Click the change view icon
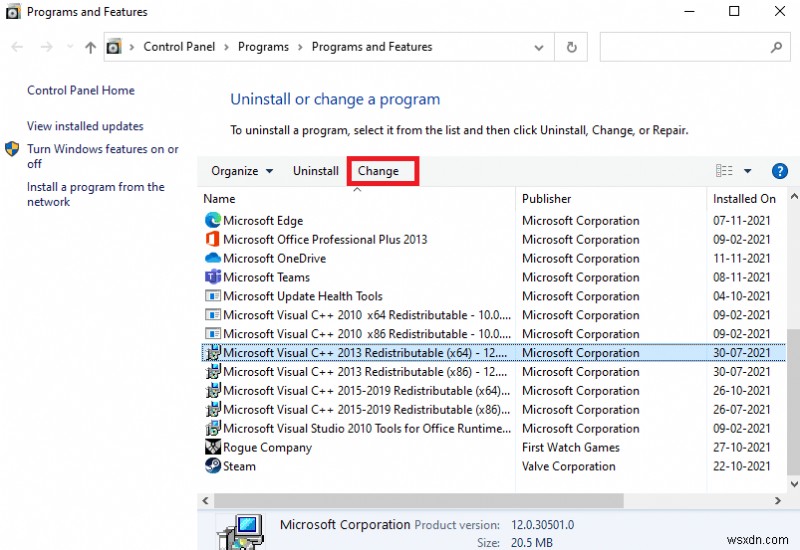Screen dimensions: 800x550 tap(724, 170)
